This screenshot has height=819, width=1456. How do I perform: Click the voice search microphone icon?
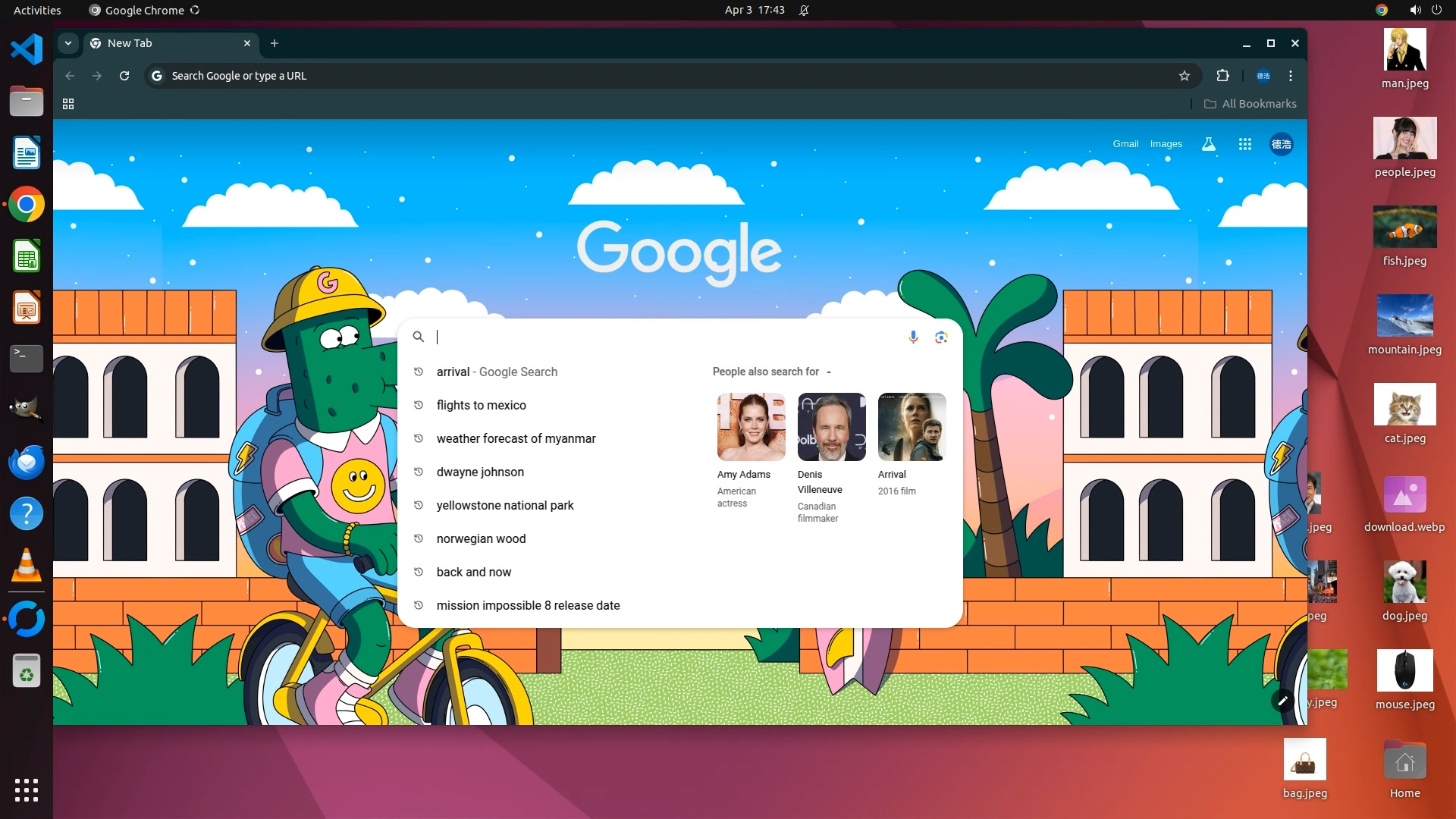(913, 337)
